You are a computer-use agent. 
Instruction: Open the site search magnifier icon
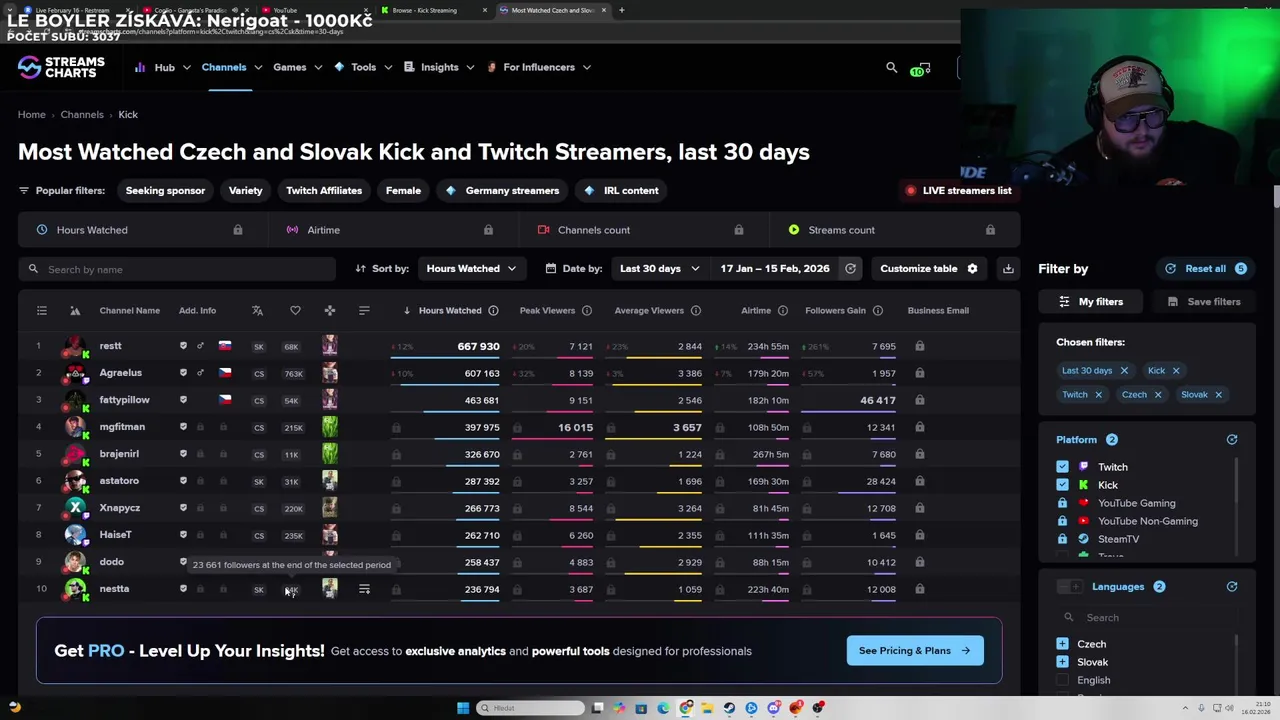pyautogui.click(x=891, y=67)
